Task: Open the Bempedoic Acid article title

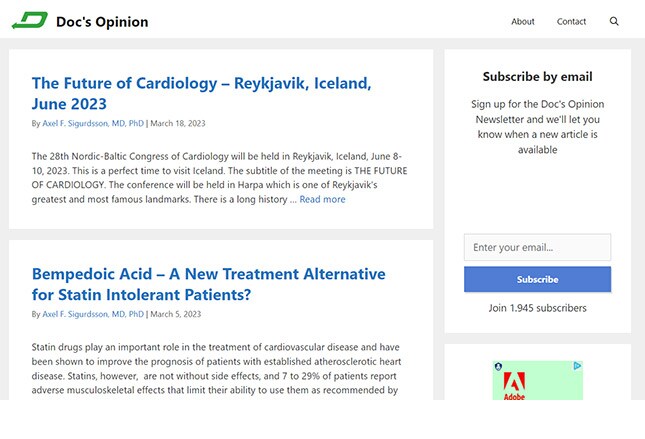Action: [x=209, y=284]
